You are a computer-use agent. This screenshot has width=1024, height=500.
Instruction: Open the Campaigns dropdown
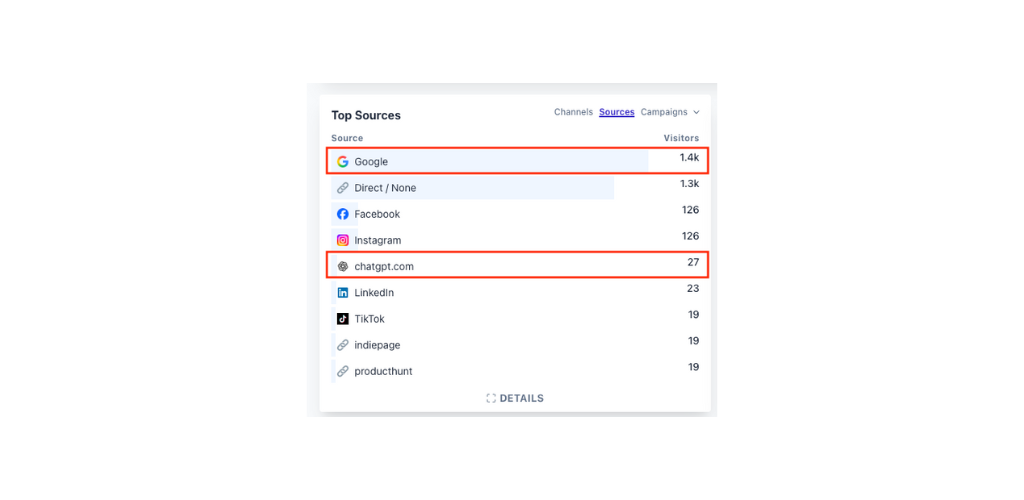point(665,112)
